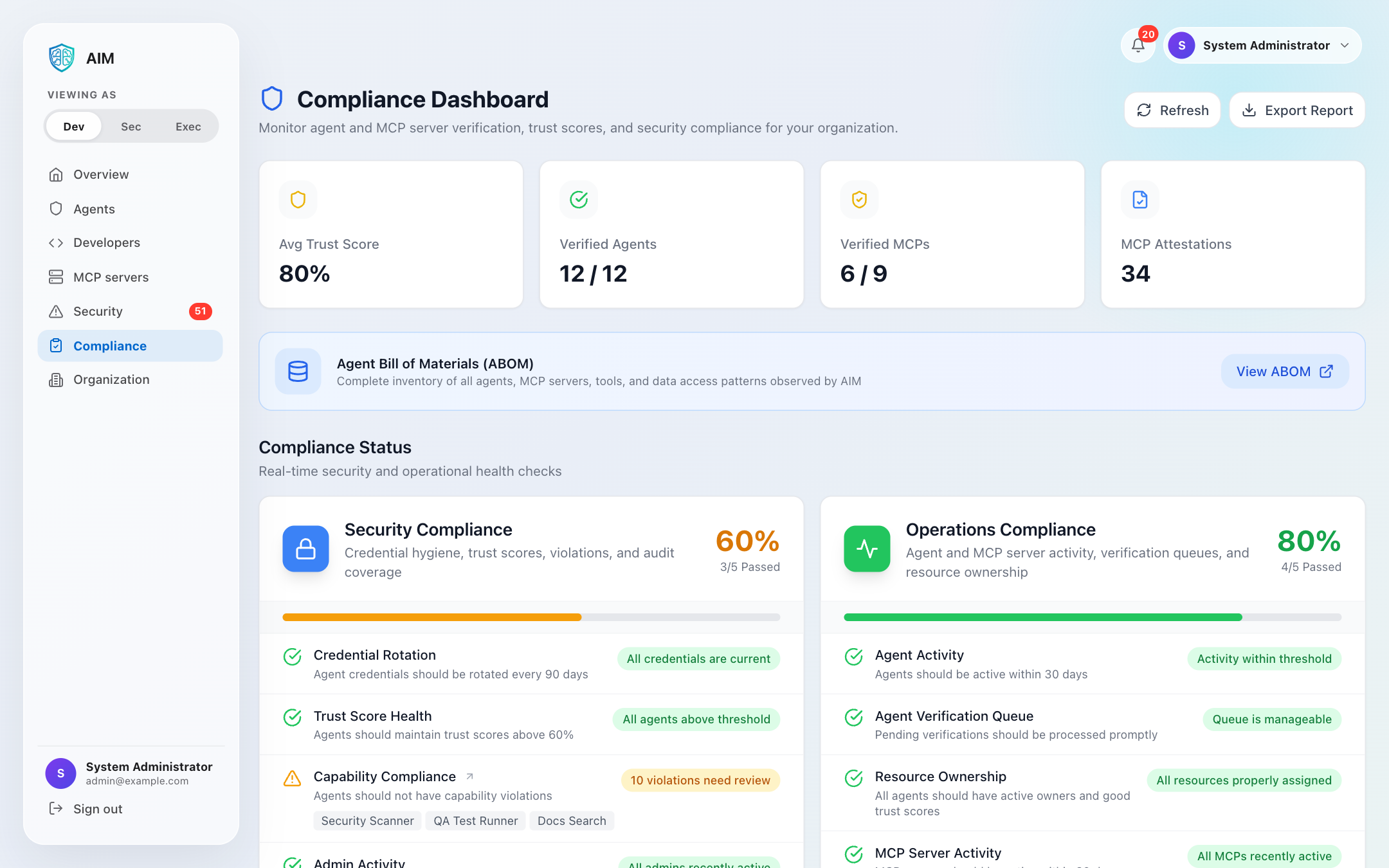
Task: Refresh the compliance dashboard
Action: (1172, 110)
